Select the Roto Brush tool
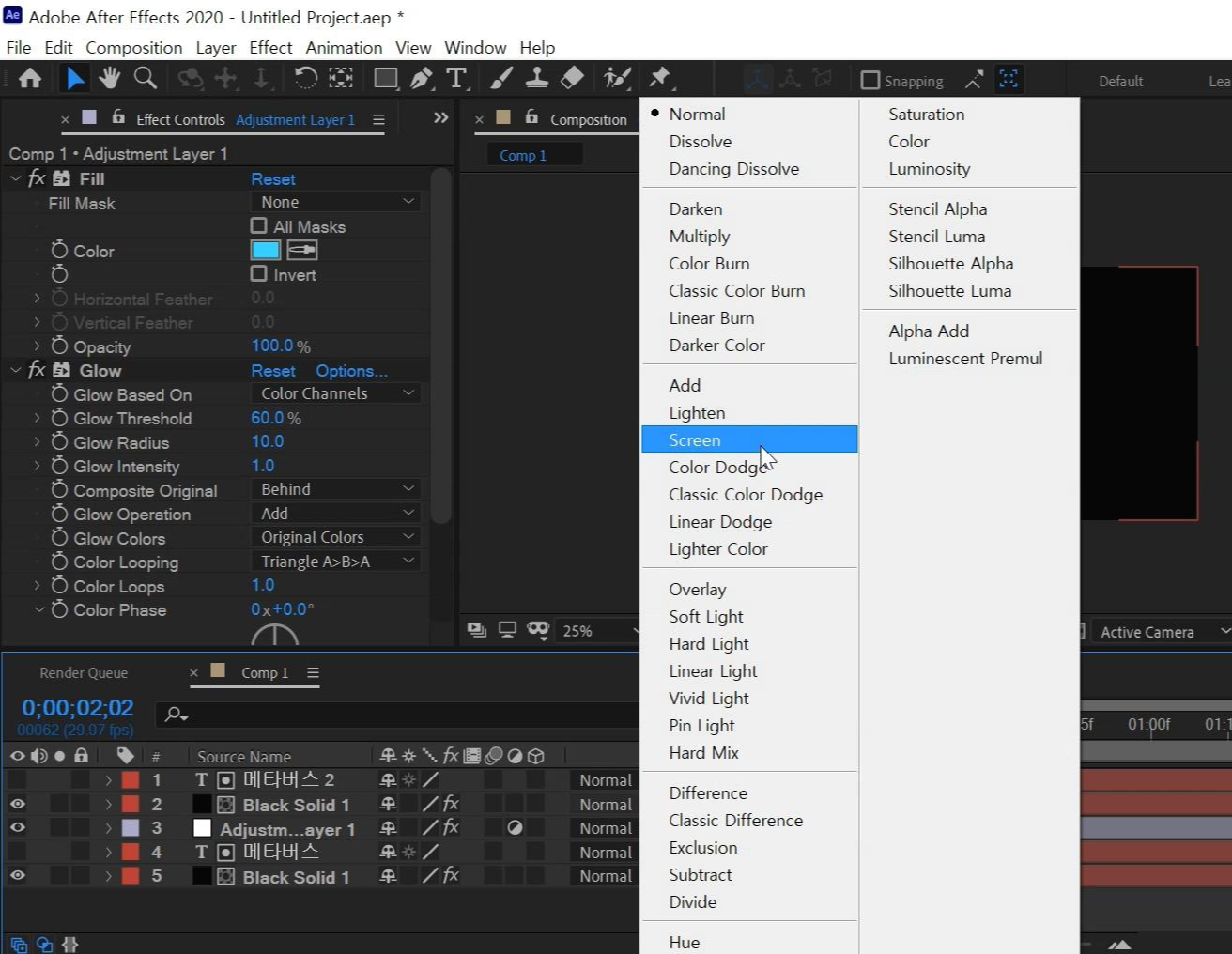This screenshot has width=1232, height=954. [x=617, y=78]
